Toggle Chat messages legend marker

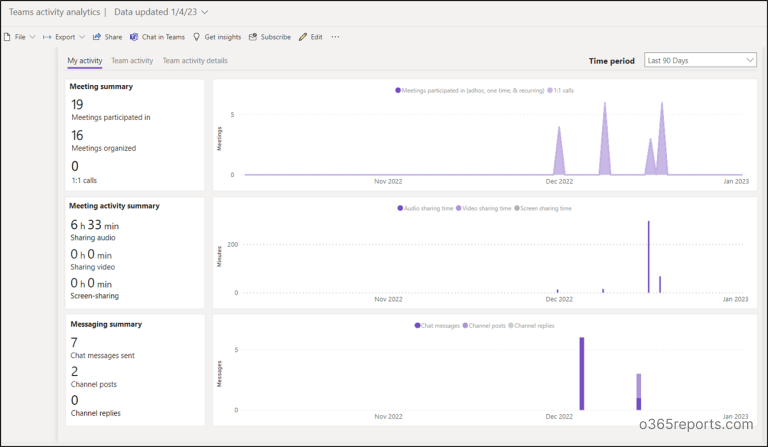tap(417, 326)
